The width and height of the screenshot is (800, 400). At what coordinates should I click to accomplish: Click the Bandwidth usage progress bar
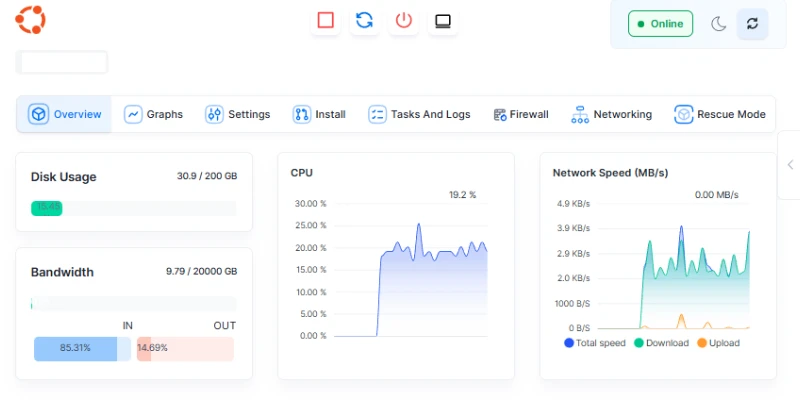pos(134,304)
